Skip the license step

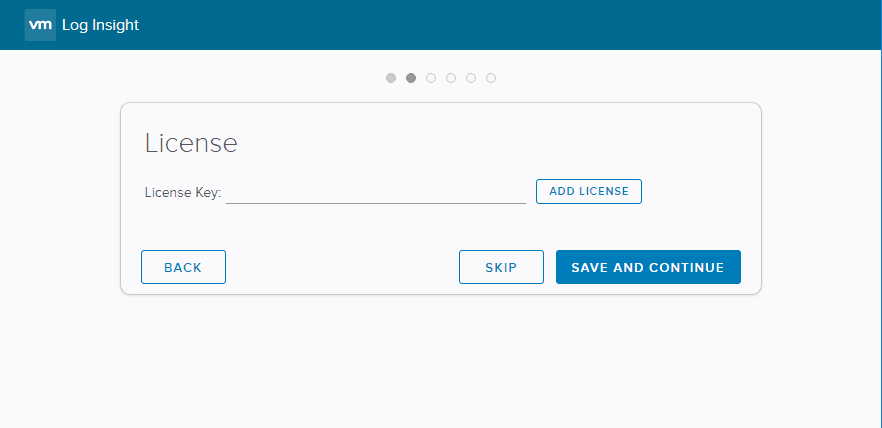tap(501, 267)
